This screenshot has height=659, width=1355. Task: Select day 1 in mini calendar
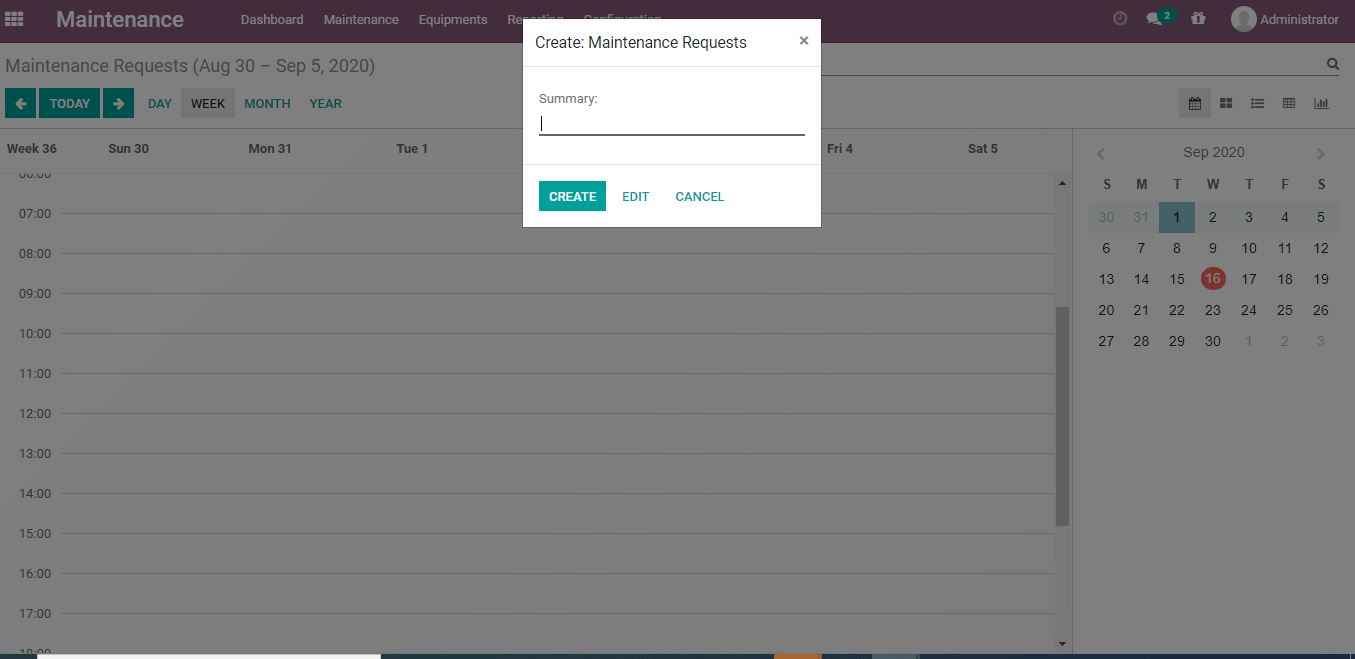pyautogui.click(x=1177, y=217)
